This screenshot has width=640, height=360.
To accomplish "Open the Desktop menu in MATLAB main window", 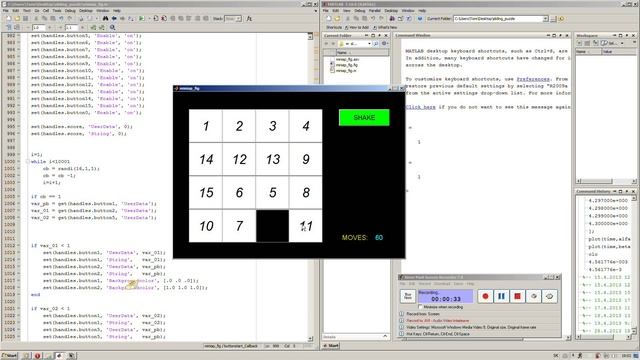I will point(391,11).
